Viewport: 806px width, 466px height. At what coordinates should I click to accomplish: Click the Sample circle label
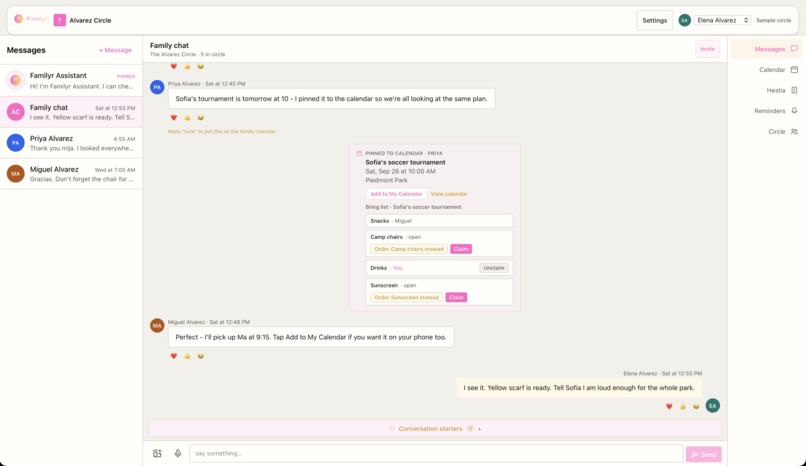click(x=773, y=20)
